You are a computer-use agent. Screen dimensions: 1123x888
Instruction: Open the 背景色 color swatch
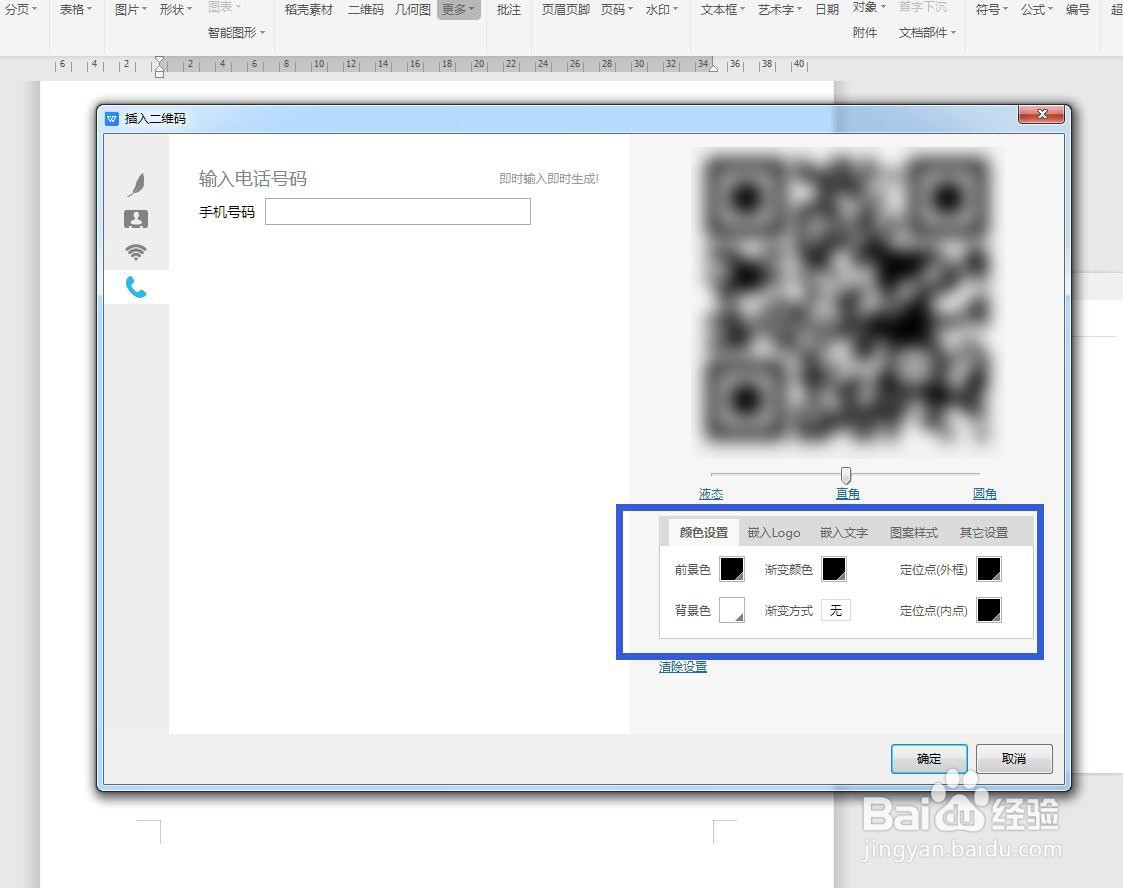pos(732,610)
